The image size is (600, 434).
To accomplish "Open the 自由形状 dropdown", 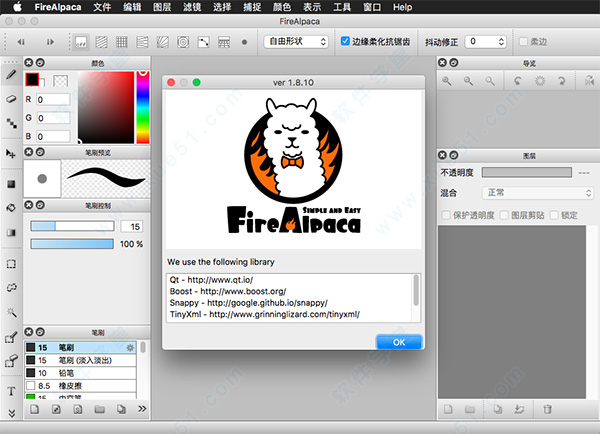I will point(296,41).
